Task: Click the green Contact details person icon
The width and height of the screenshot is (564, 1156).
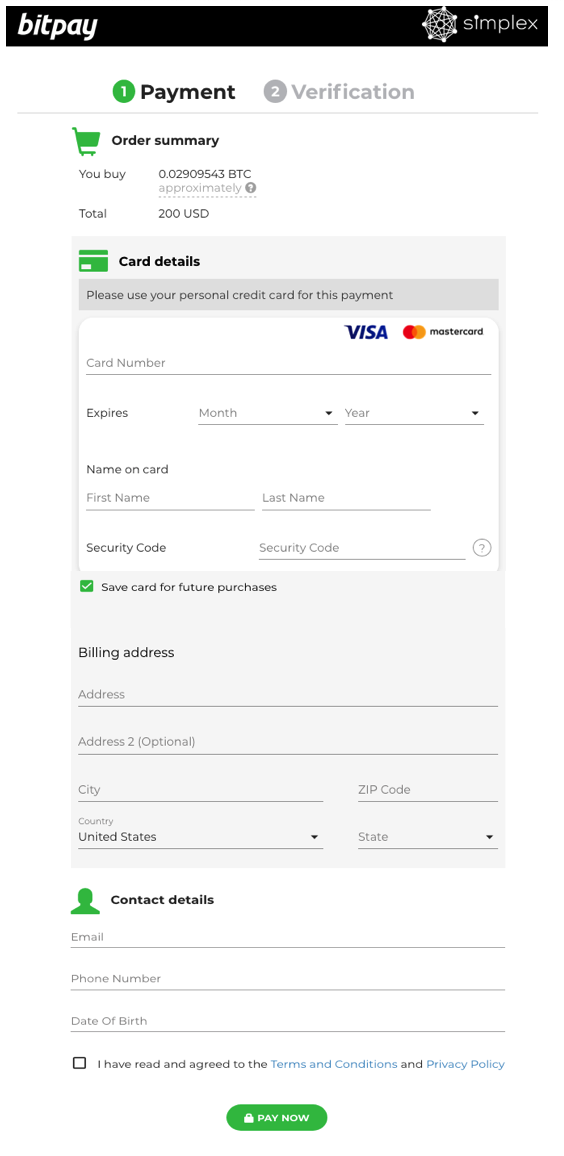Action: (x=86, y=900)
